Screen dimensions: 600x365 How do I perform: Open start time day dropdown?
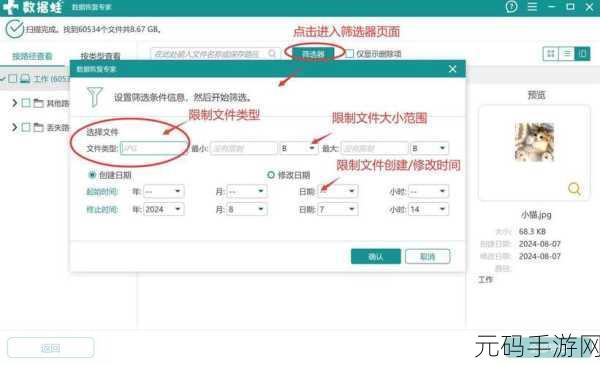[338, 191]
